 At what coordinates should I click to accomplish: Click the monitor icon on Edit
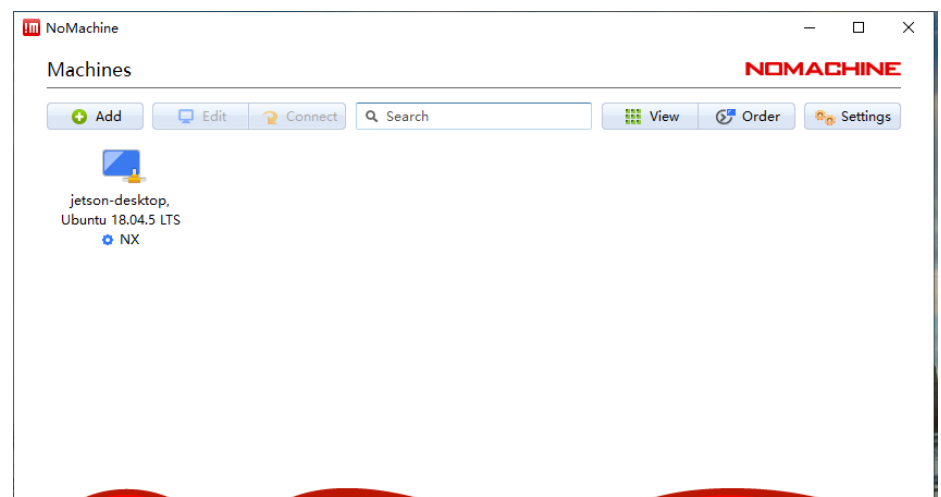pos(186,117)
